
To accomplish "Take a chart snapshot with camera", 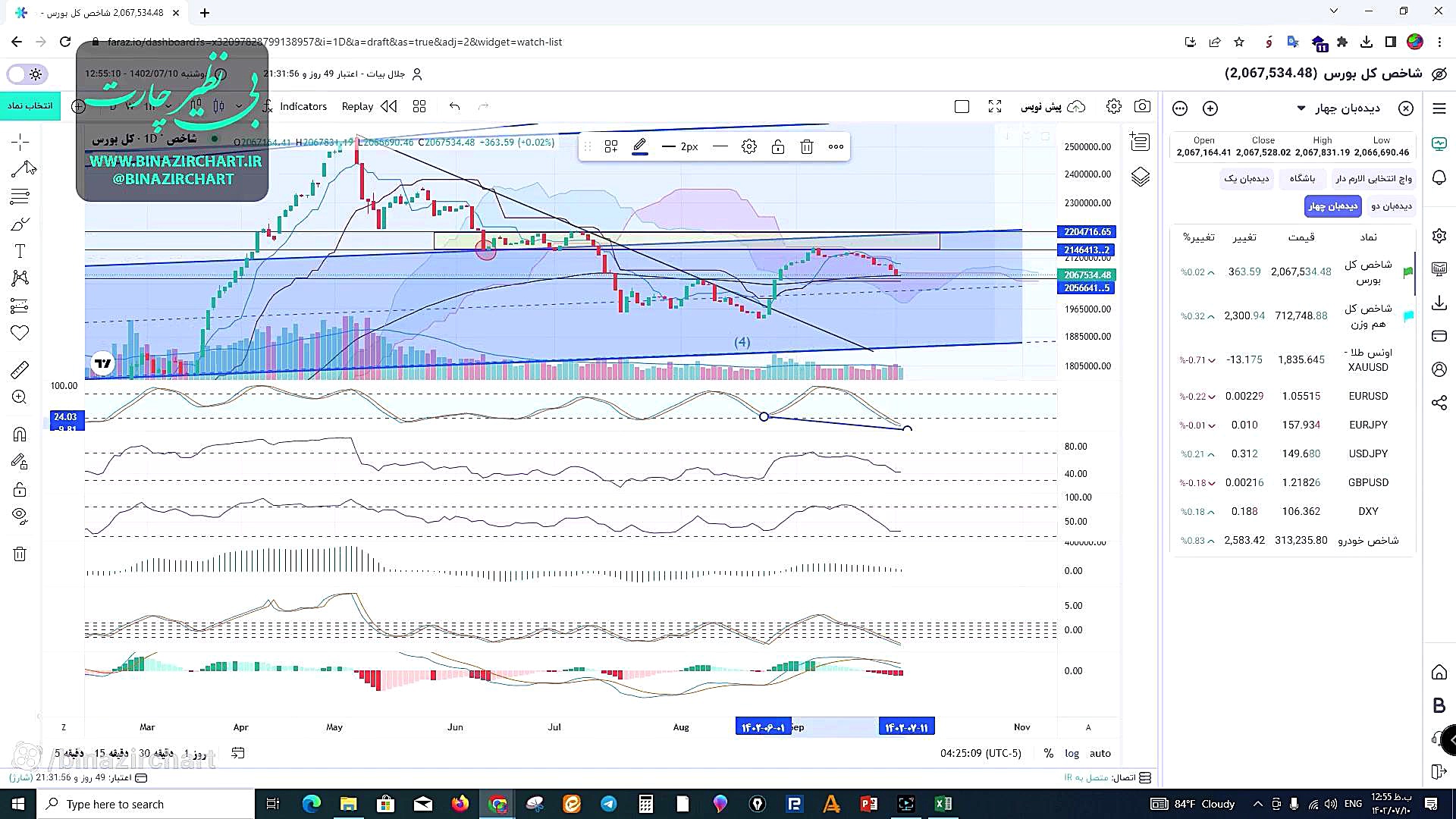I will 1143,107.
